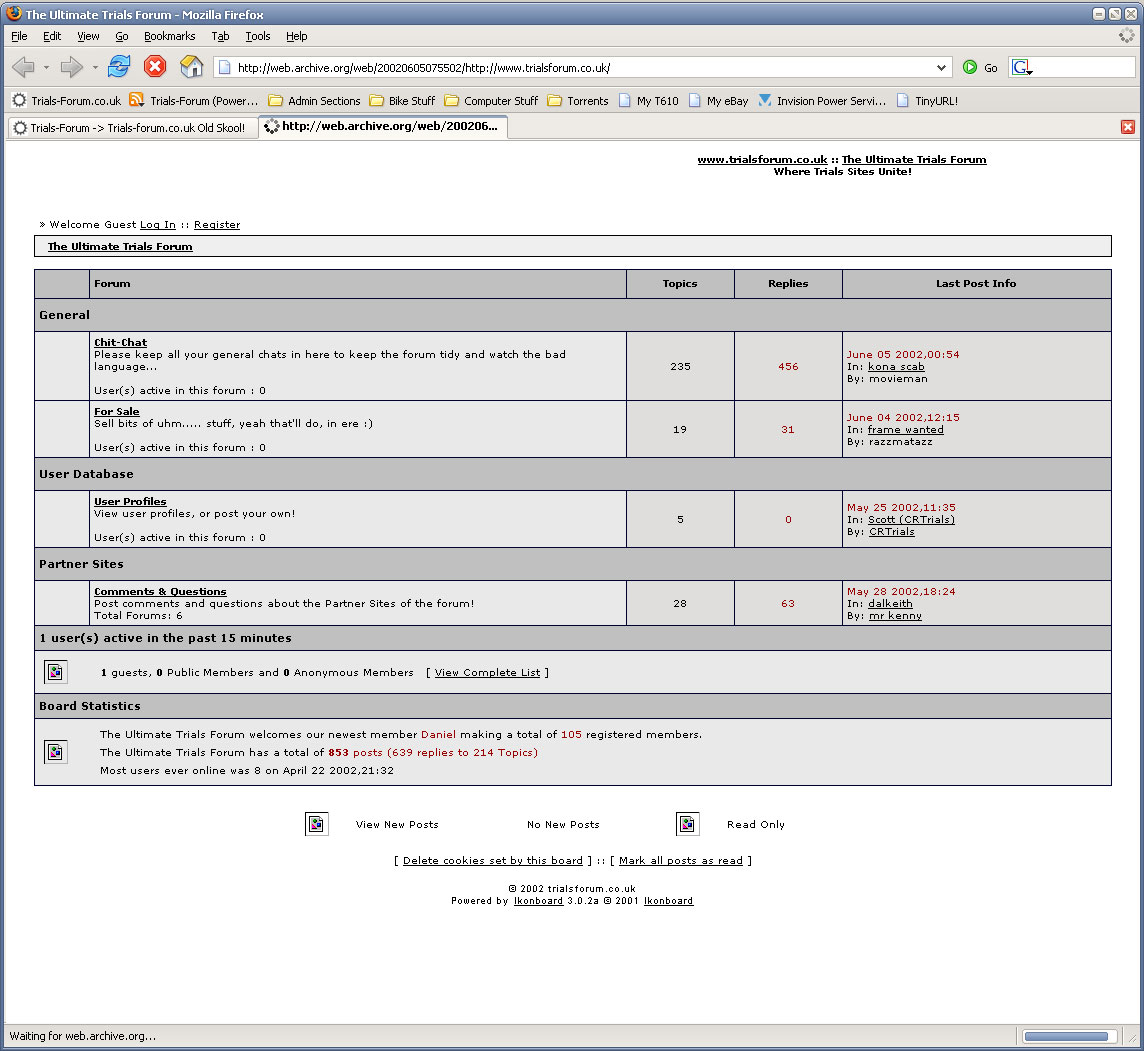Open the frame wanted last post

coord(905,430)
